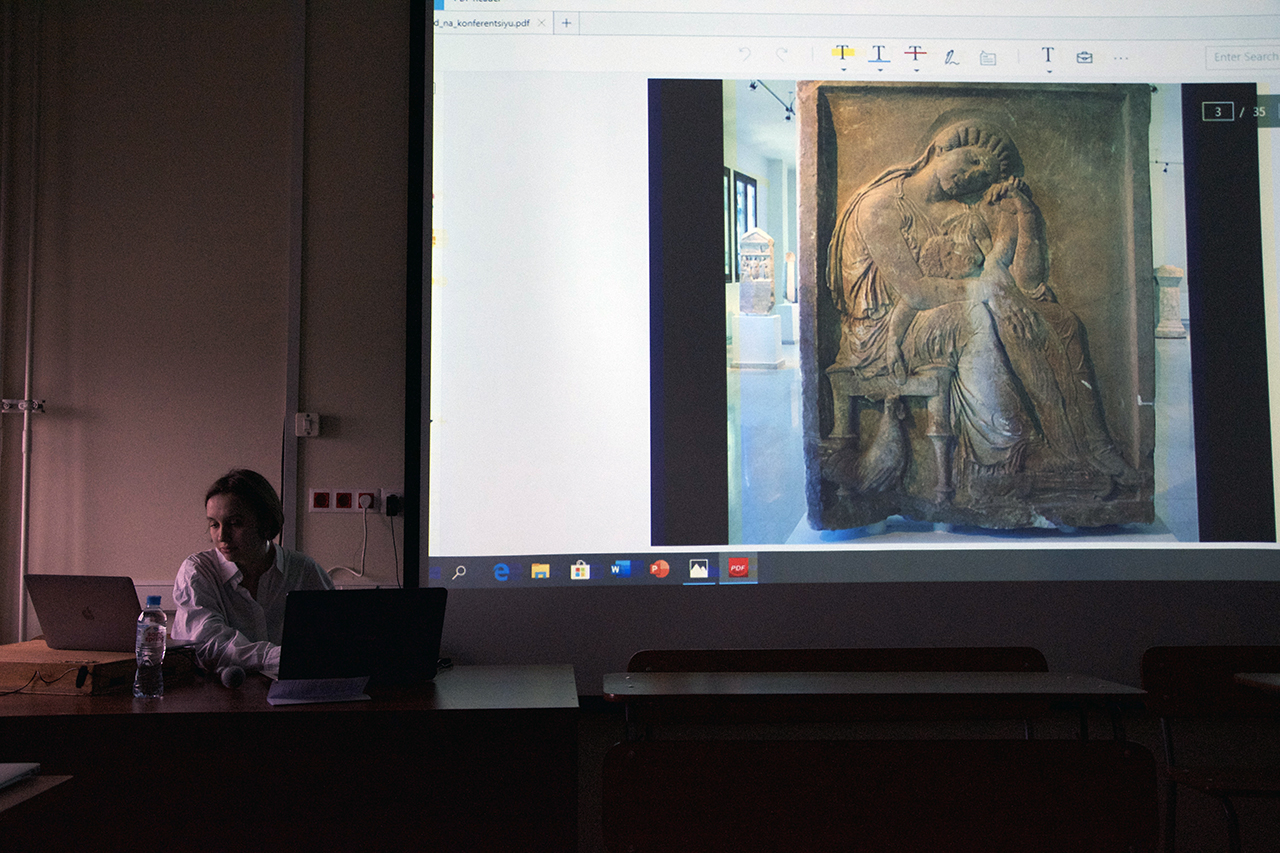
Task: Open the toolbox briefcase icon
Action: (1084, 57)
